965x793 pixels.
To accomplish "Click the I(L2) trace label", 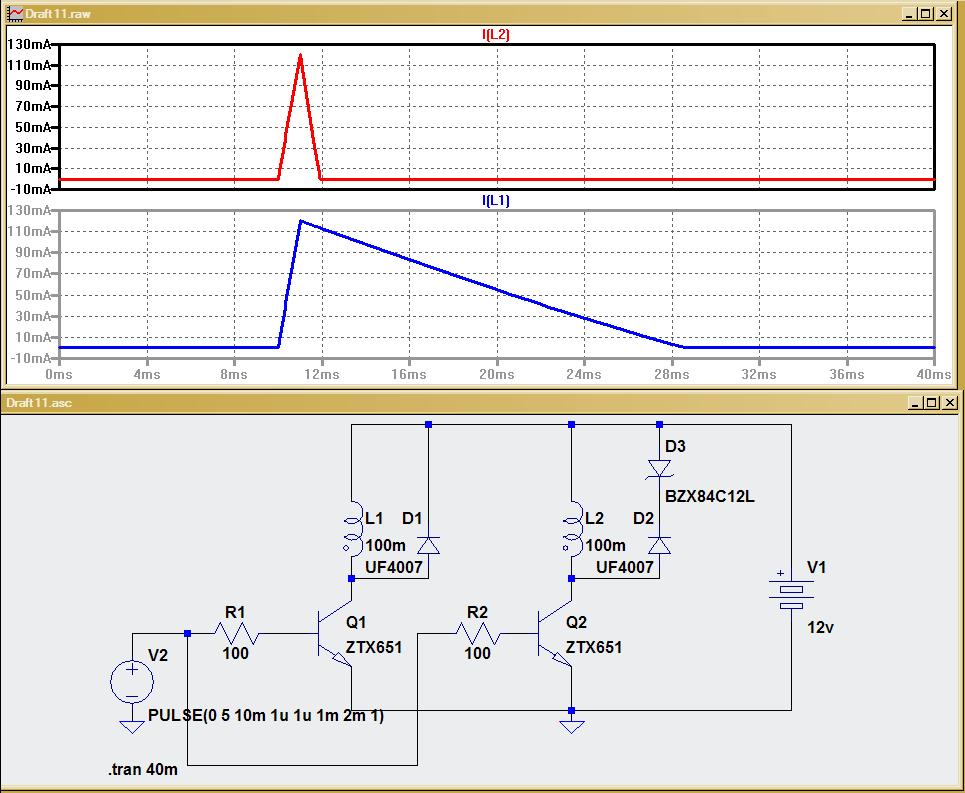I will coord(495,34).
